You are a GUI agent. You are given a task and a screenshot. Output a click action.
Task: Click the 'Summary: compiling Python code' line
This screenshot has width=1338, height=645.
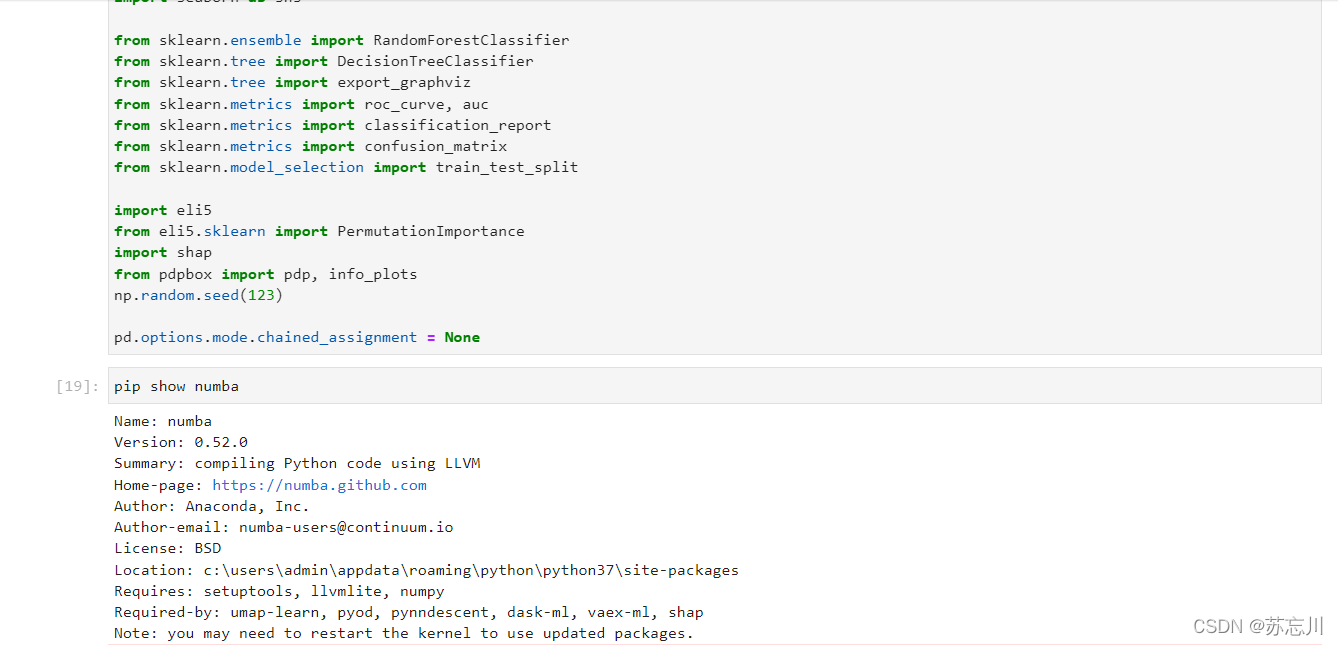point(297,463)
